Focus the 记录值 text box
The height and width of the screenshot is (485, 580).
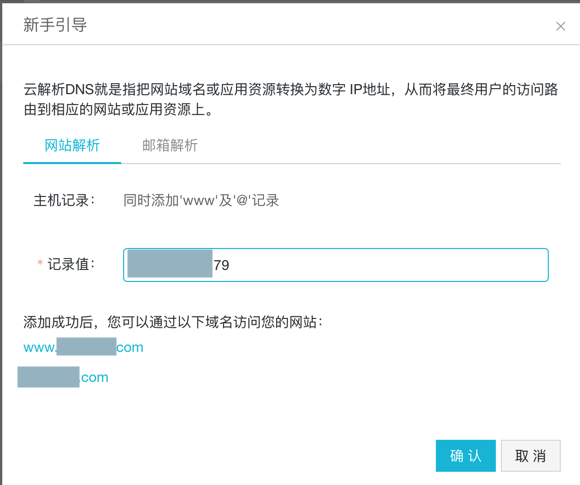tap(335, 265)
